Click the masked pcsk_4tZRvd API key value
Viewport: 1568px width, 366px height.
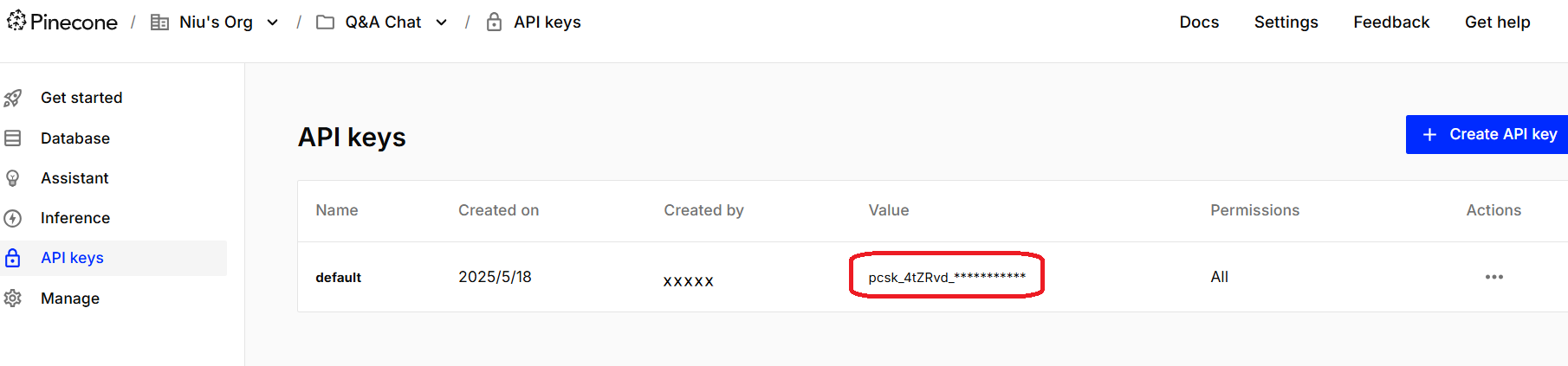946,277
